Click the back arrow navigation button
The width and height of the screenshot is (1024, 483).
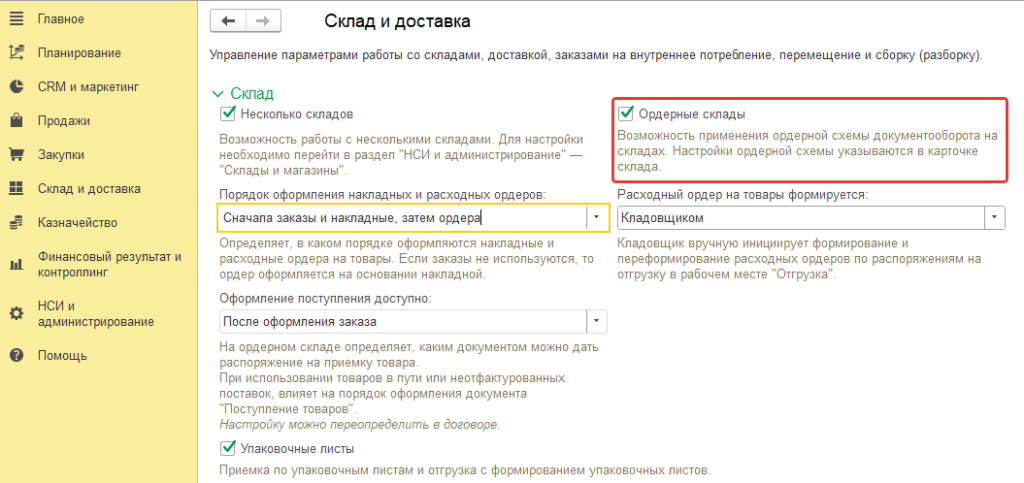(x=229, y=21)
